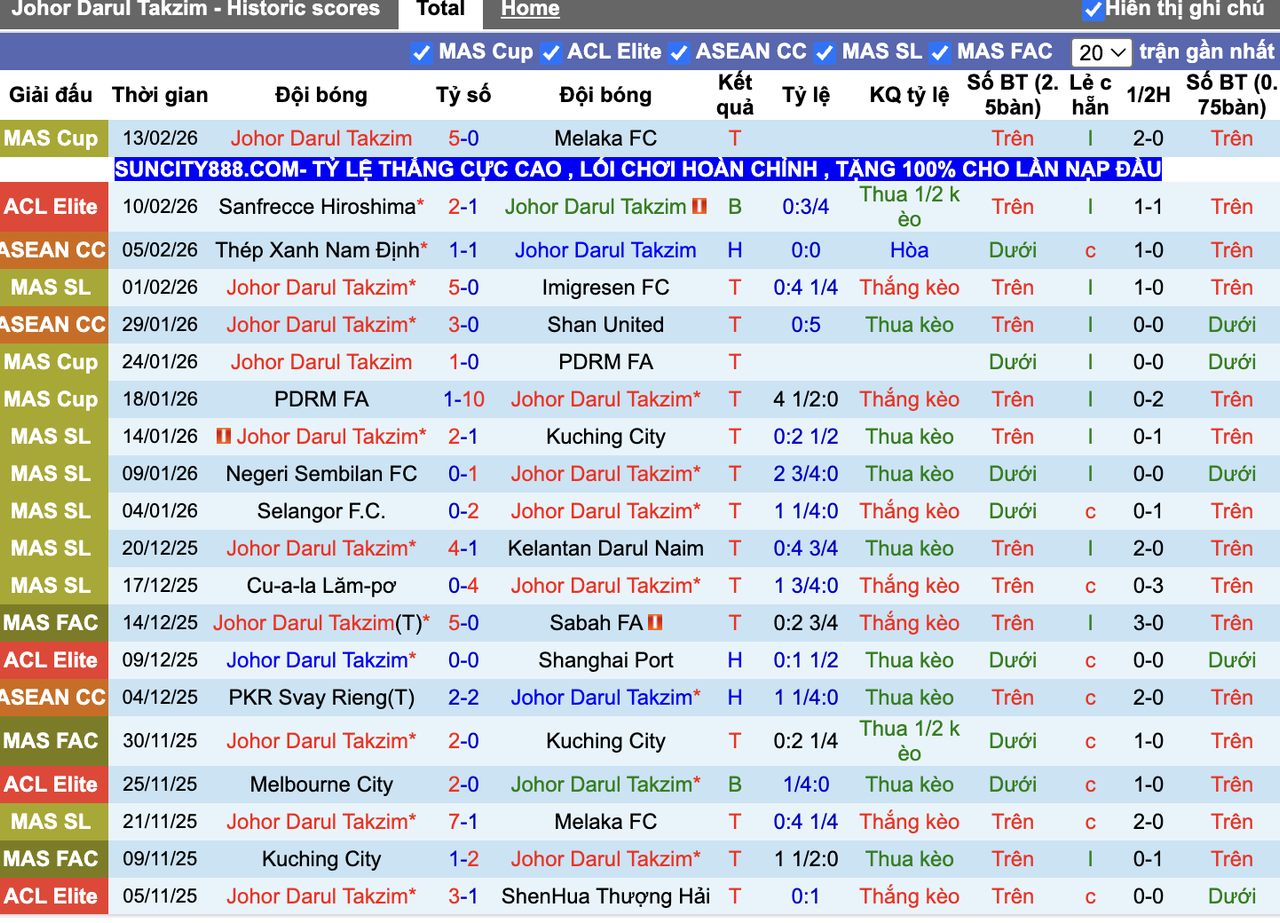Click the 7-1 score against Melaka FC
This screenshot has width=1280, height=923.
pyautogui.click(x=464, y=821)
